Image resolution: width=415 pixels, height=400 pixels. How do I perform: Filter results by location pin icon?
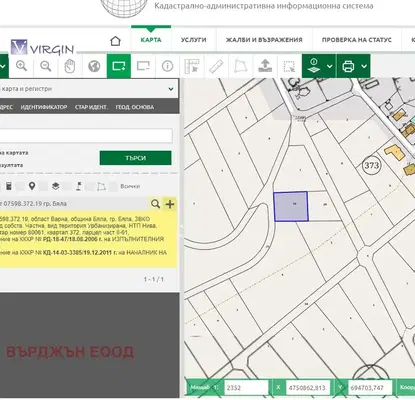pyautogui.click(x=32, y=186)
